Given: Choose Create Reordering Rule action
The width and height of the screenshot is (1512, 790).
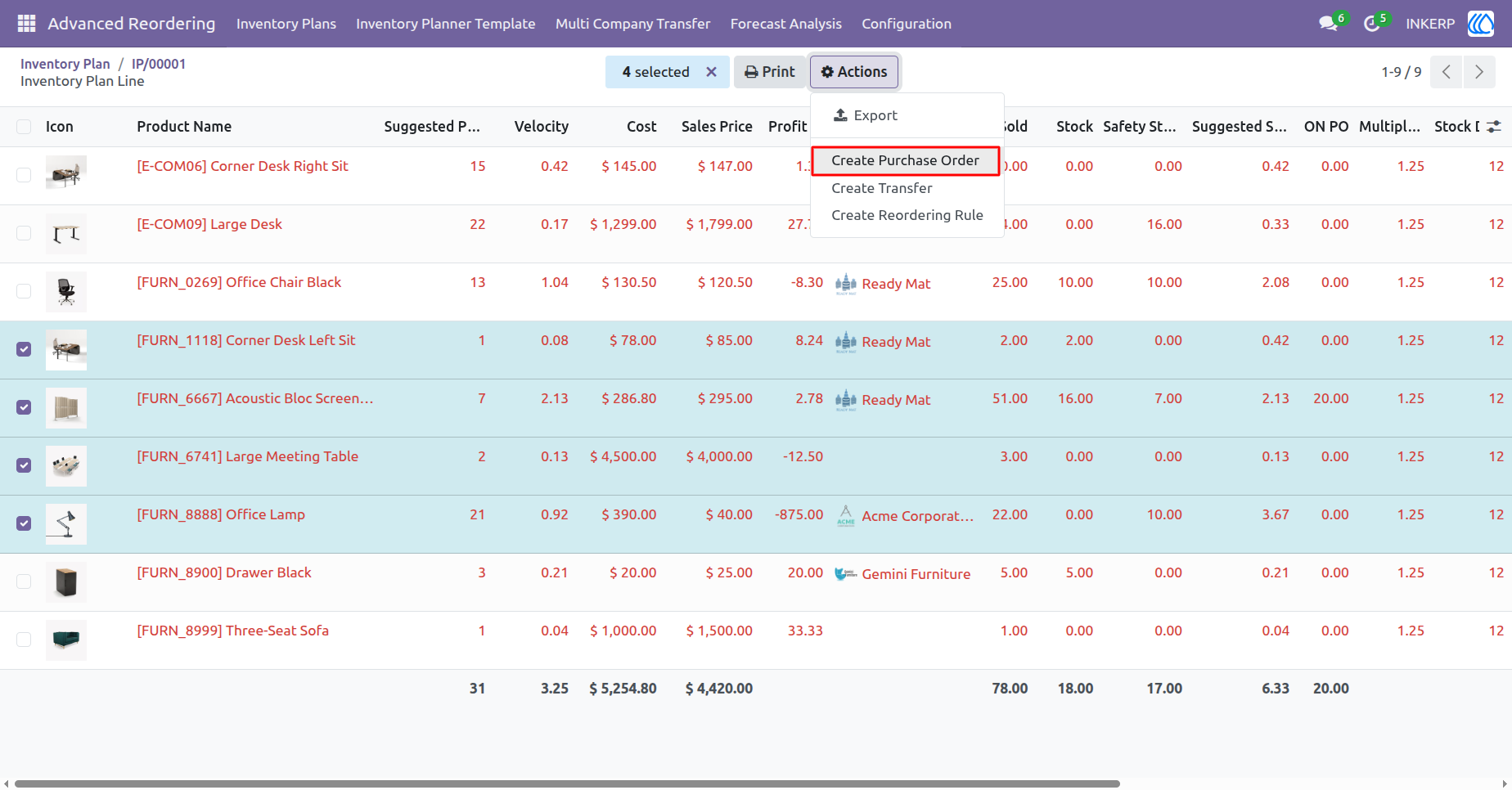Looking at the screenshot, I should (907, 215).
